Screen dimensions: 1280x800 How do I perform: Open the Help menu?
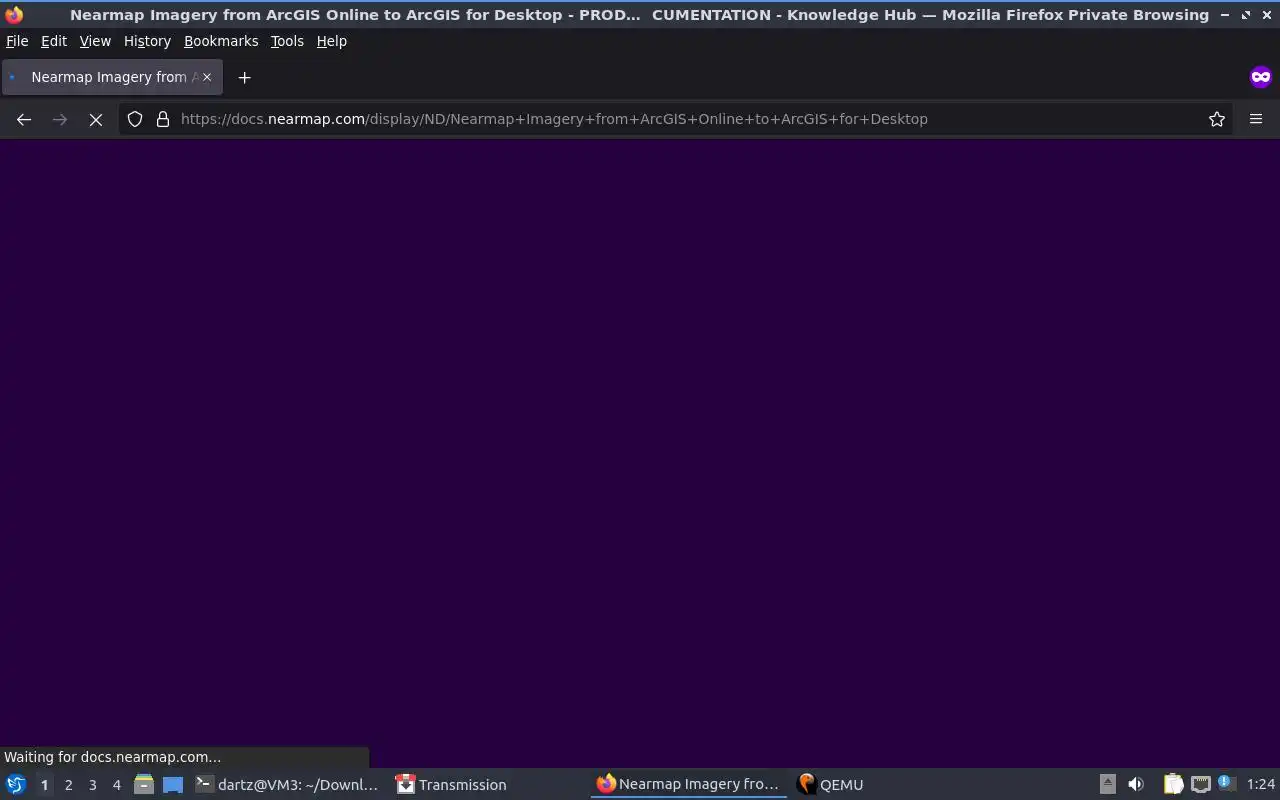332,41
